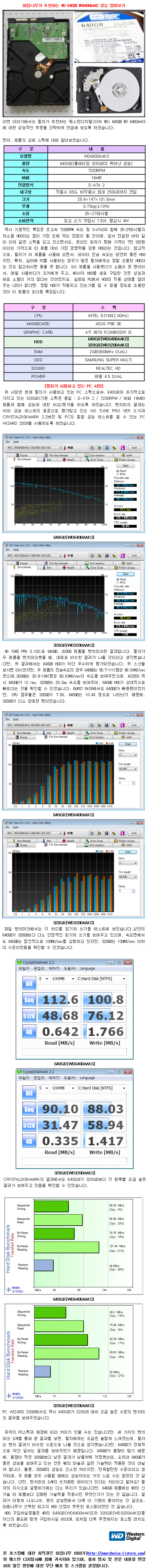Click the Seq button in the 320GB CrystalDiskMark window
This screenshot has height=1568, width=148.
(x=28, y=1110)
